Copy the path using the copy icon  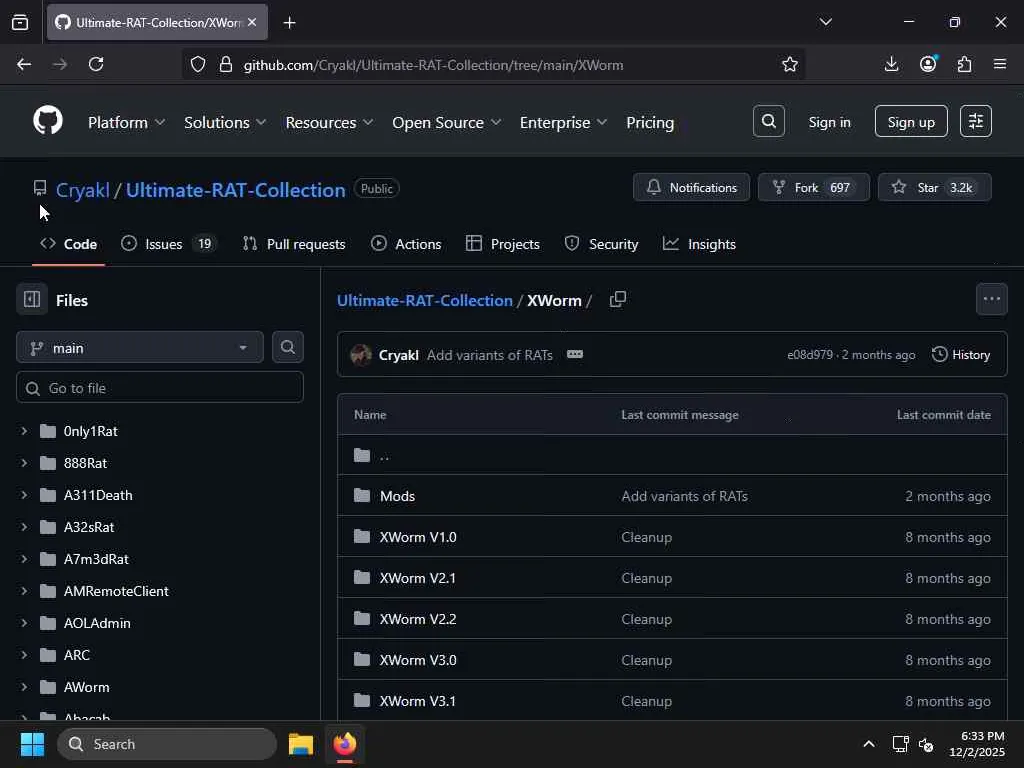coord(617,299)
